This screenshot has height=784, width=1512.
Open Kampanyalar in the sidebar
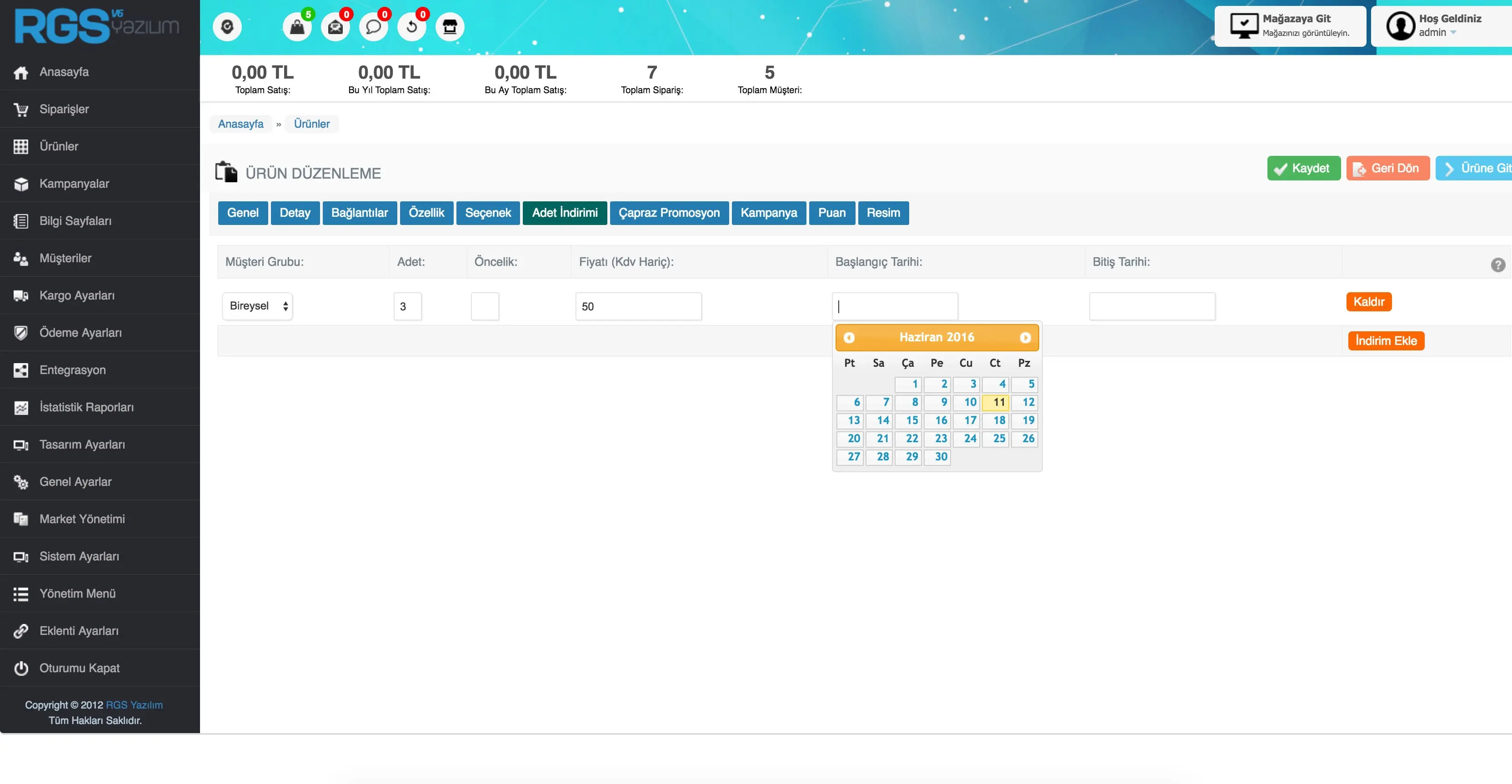click(74, 184)
